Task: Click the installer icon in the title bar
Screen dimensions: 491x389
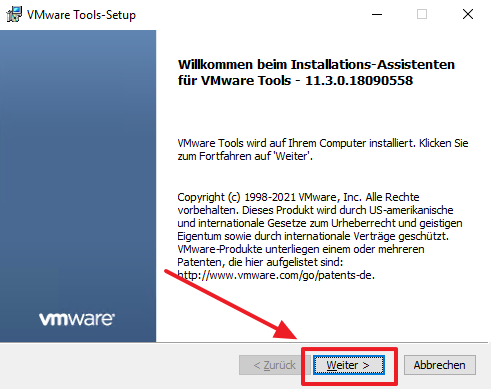Action: pyautogui.click(x=14, y=14)
